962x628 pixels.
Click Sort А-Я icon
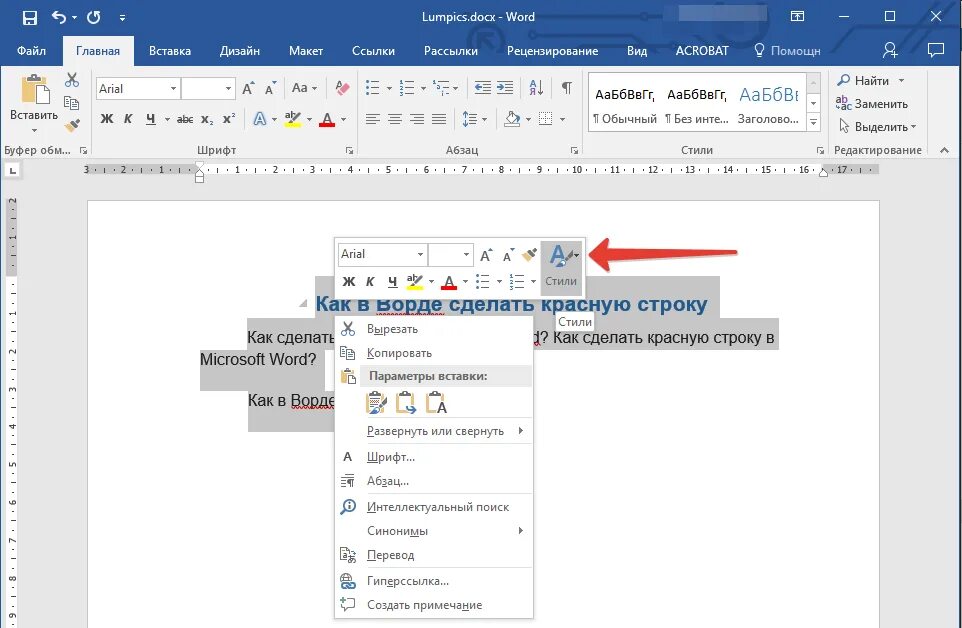point(536,88)
